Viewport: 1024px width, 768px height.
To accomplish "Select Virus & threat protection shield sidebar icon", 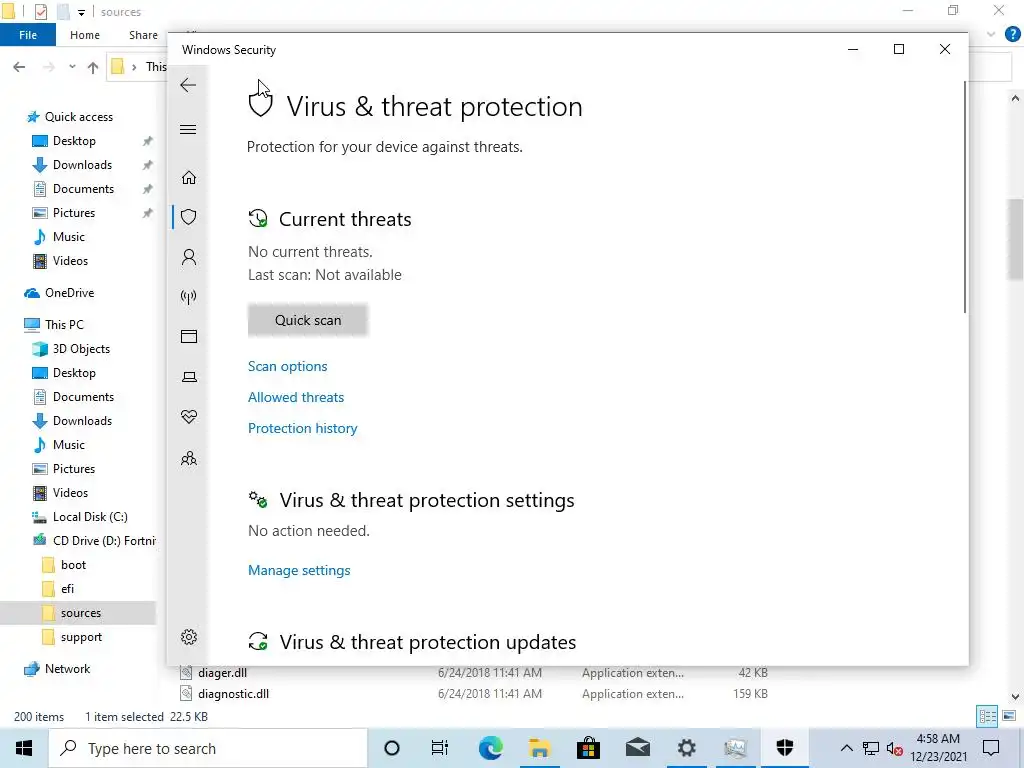I will click(x=189, y=217).
